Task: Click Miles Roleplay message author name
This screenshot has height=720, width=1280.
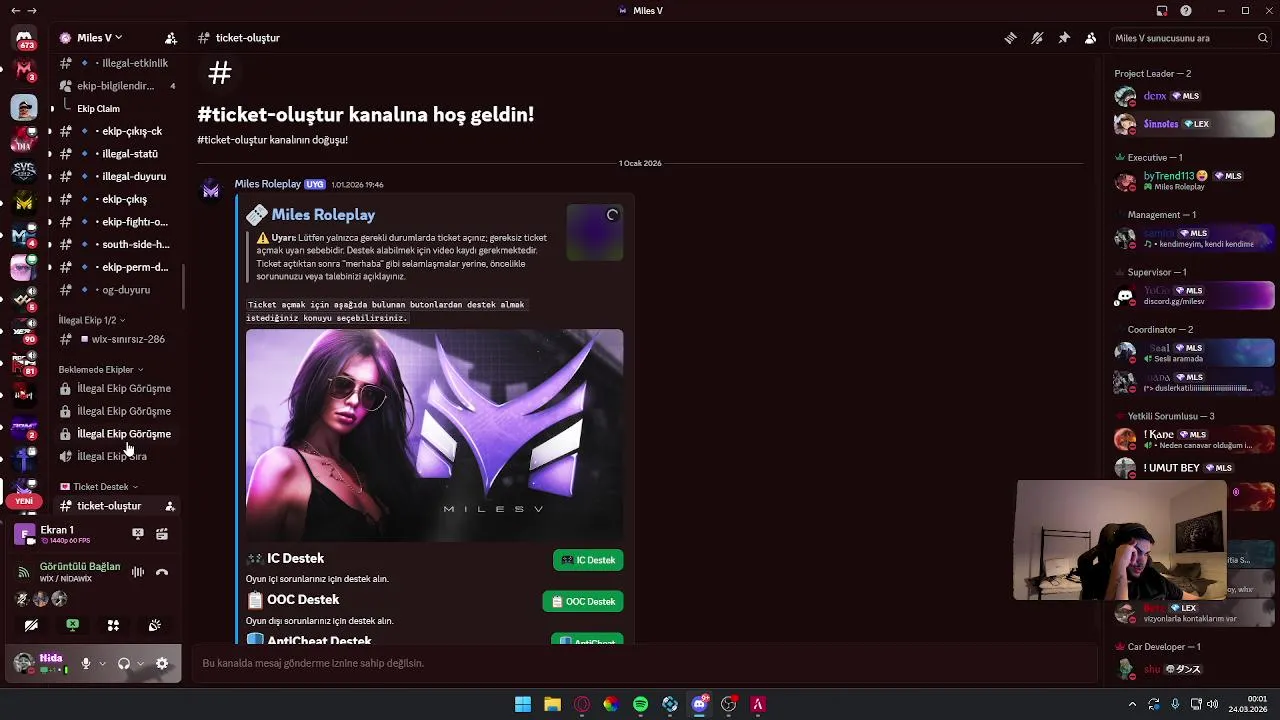Action: pos(268,184)
